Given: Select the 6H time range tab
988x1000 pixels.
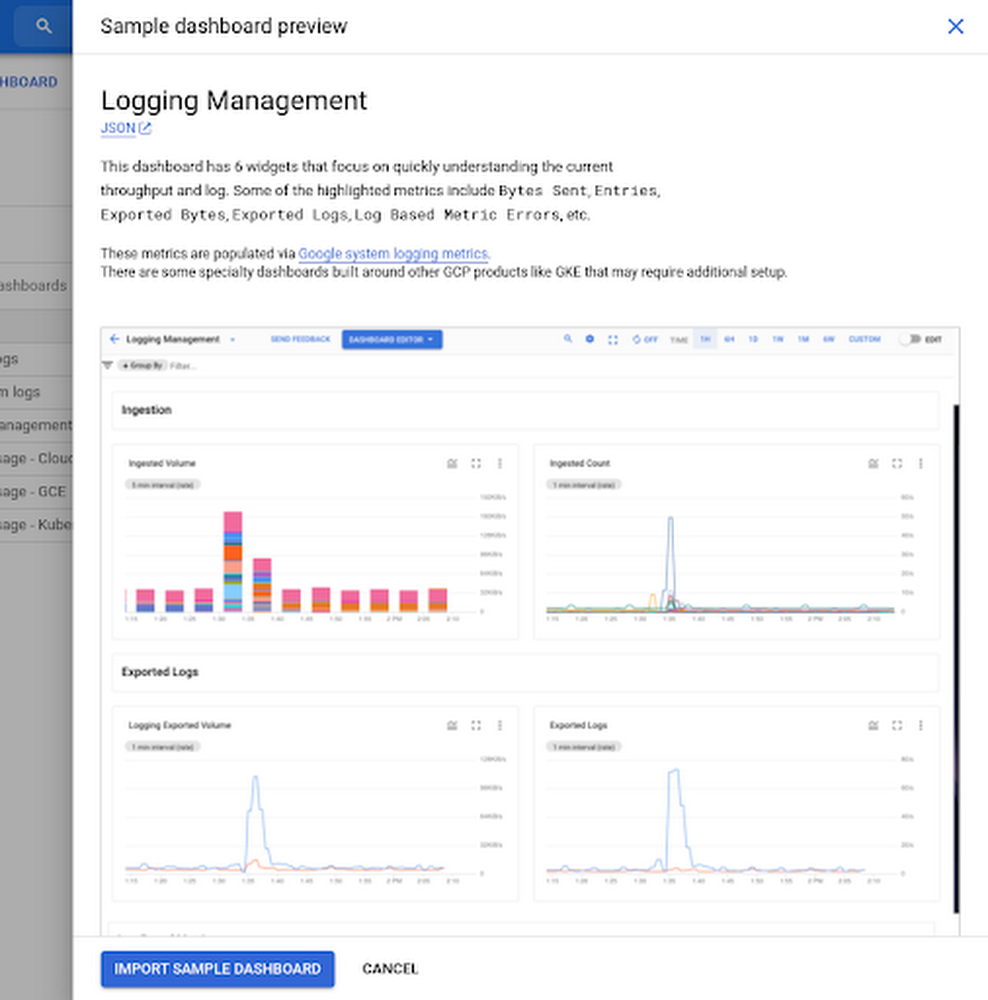Looking at the screenshot, I should coord(729,339).
